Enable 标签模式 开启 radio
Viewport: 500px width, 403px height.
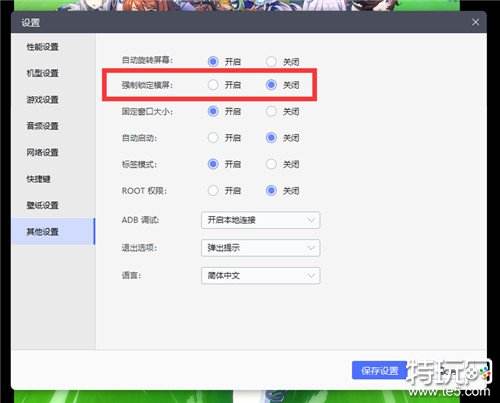[x=213, y=164]
